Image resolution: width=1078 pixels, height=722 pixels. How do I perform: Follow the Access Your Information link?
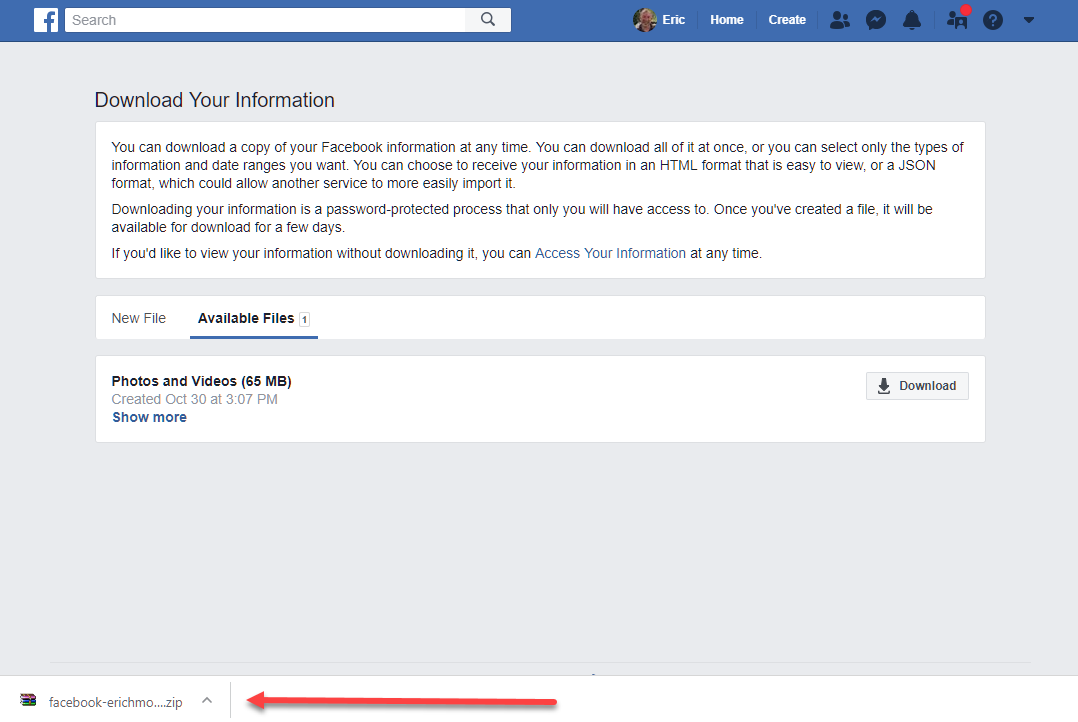610,253
